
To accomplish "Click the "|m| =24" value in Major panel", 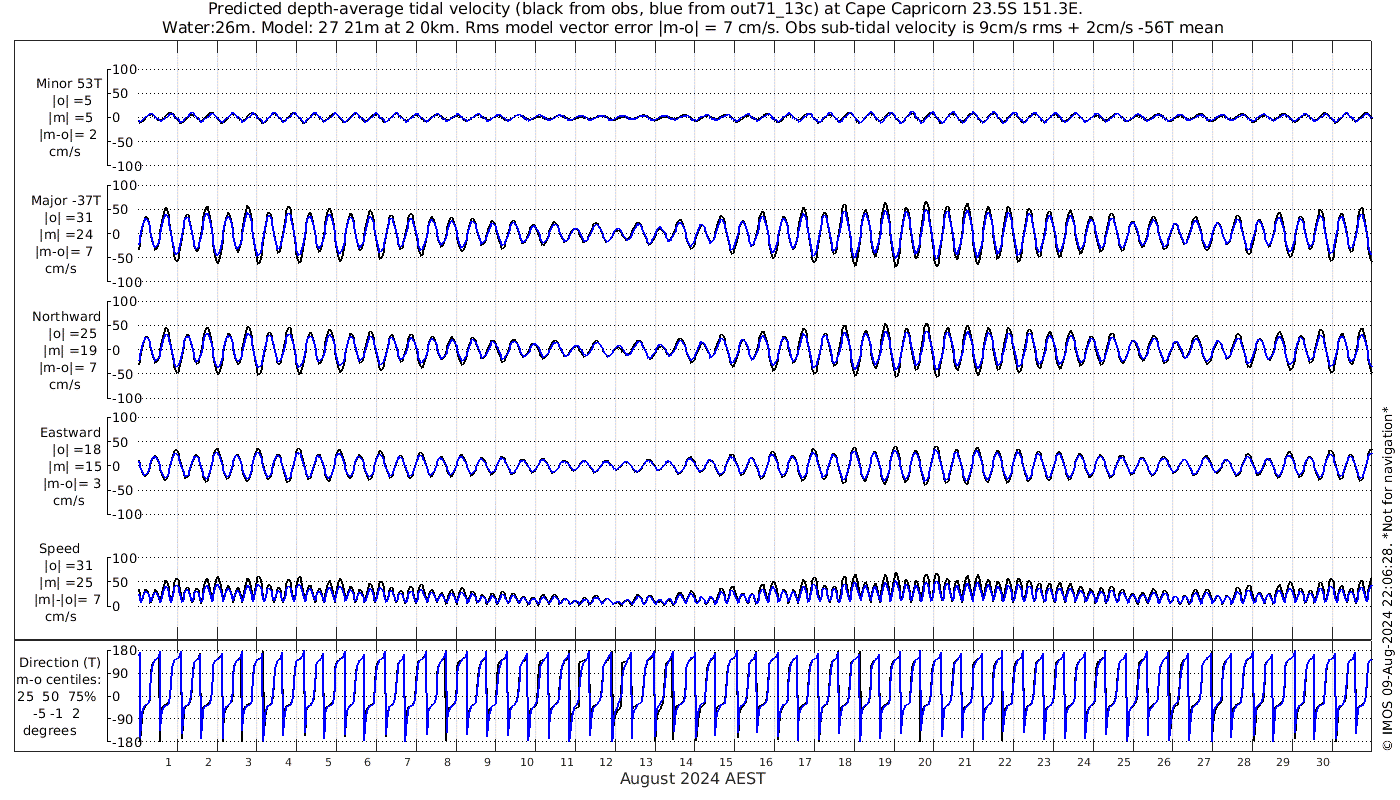I will [x=69, y=235].
